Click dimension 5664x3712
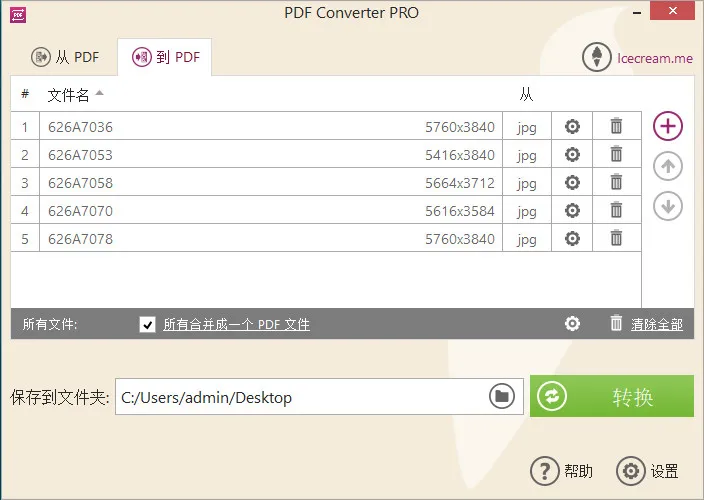Screen dimensions: 704x500 coord(460,183)
